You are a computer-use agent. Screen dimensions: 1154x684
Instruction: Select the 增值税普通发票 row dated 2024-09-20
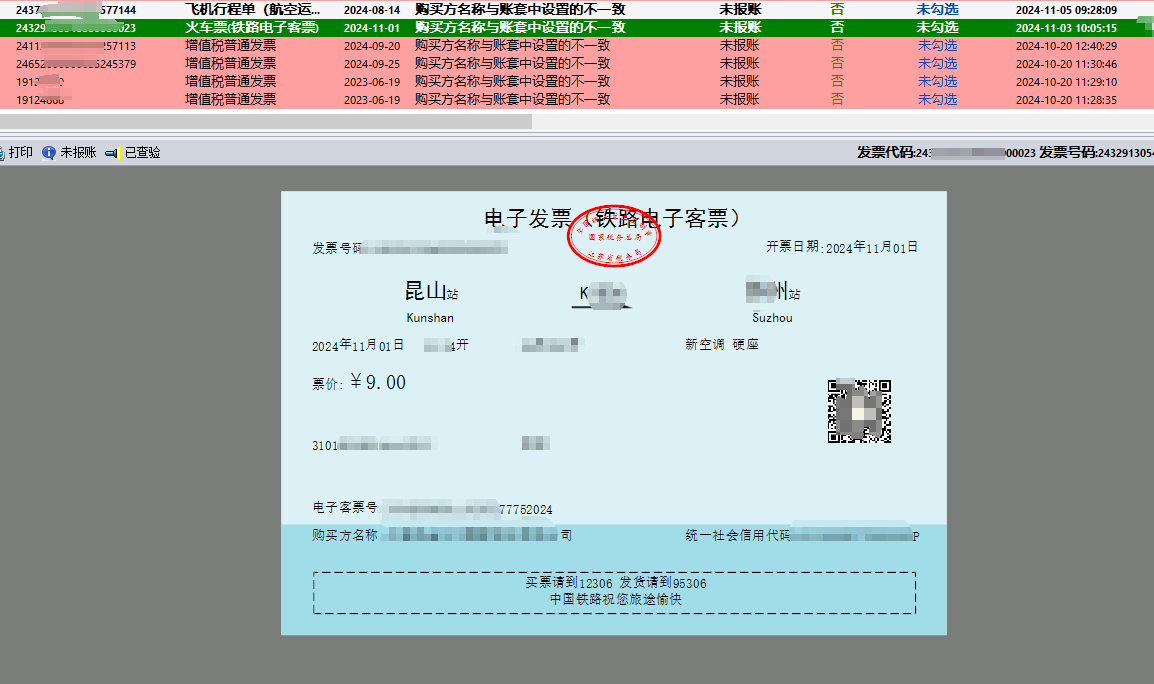(577, 46)
